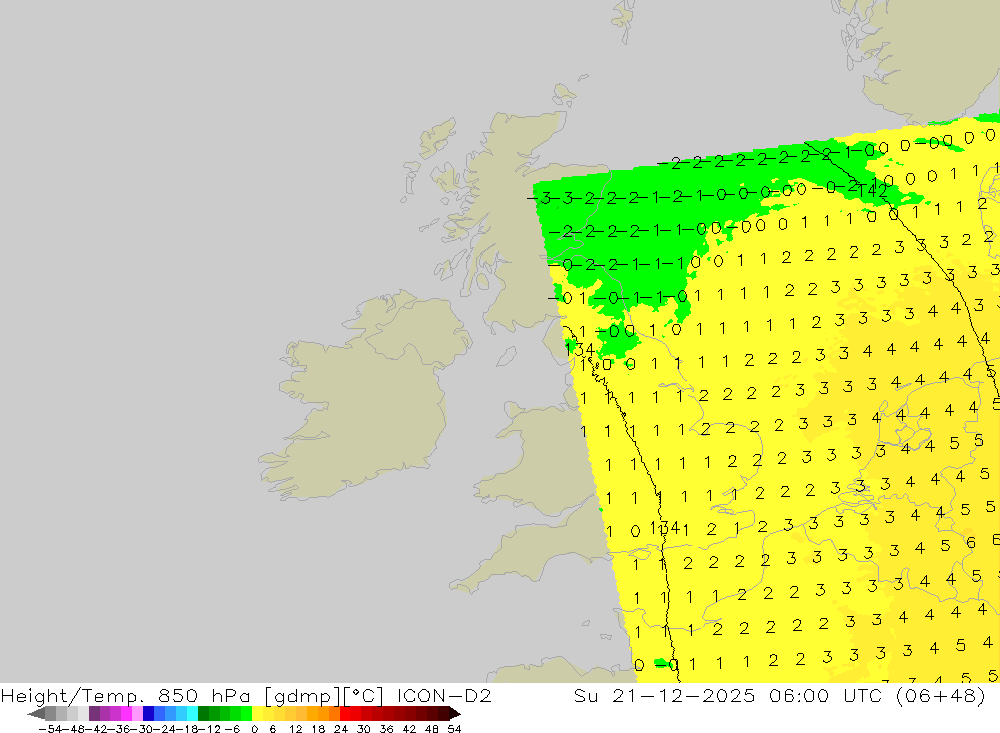This screenshot has width=1000, height=733.
Task: Click the '142' contour height label
Action: [872, 191]
